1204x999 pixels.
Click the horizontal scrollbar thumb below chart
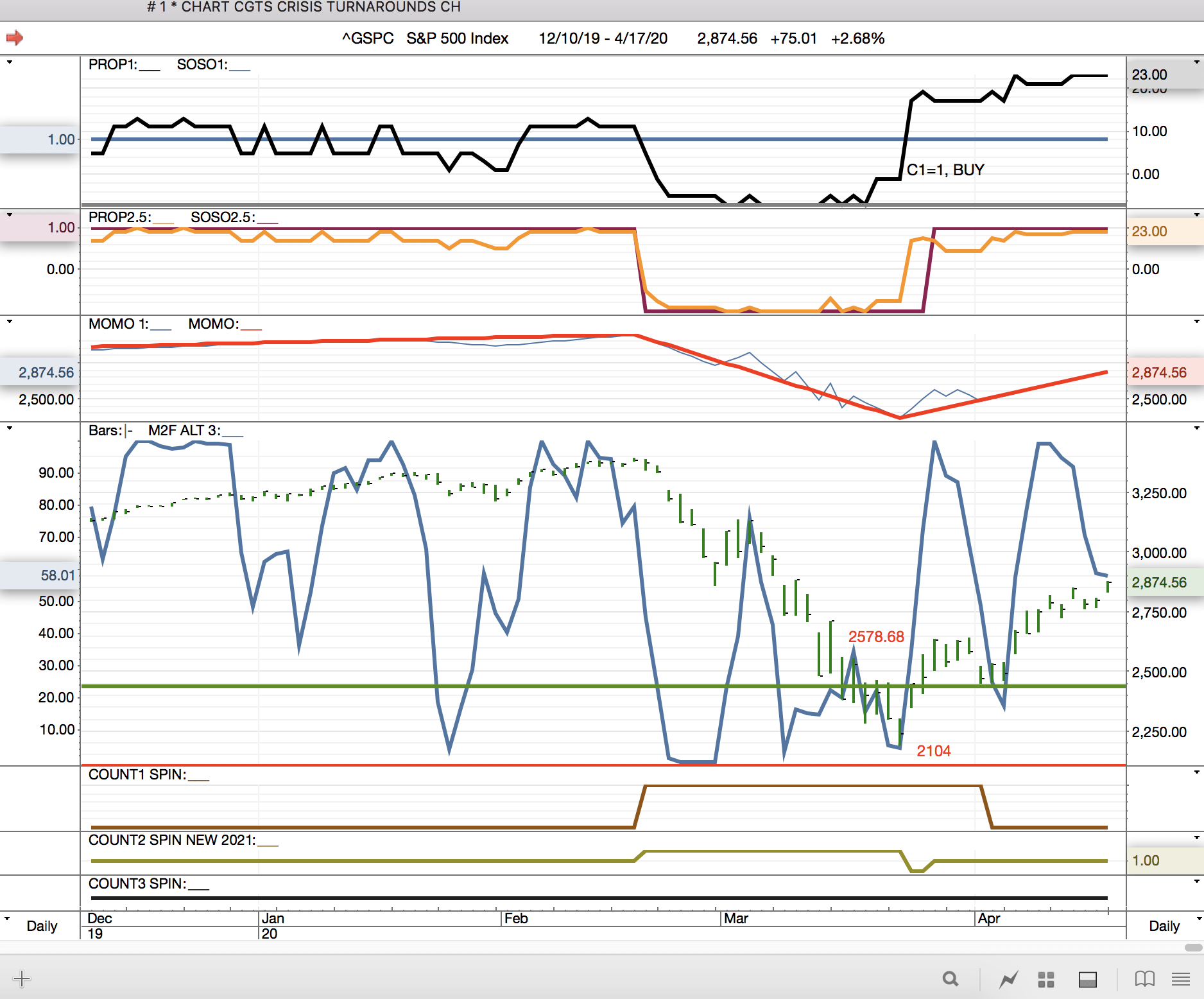(1193, 948)
